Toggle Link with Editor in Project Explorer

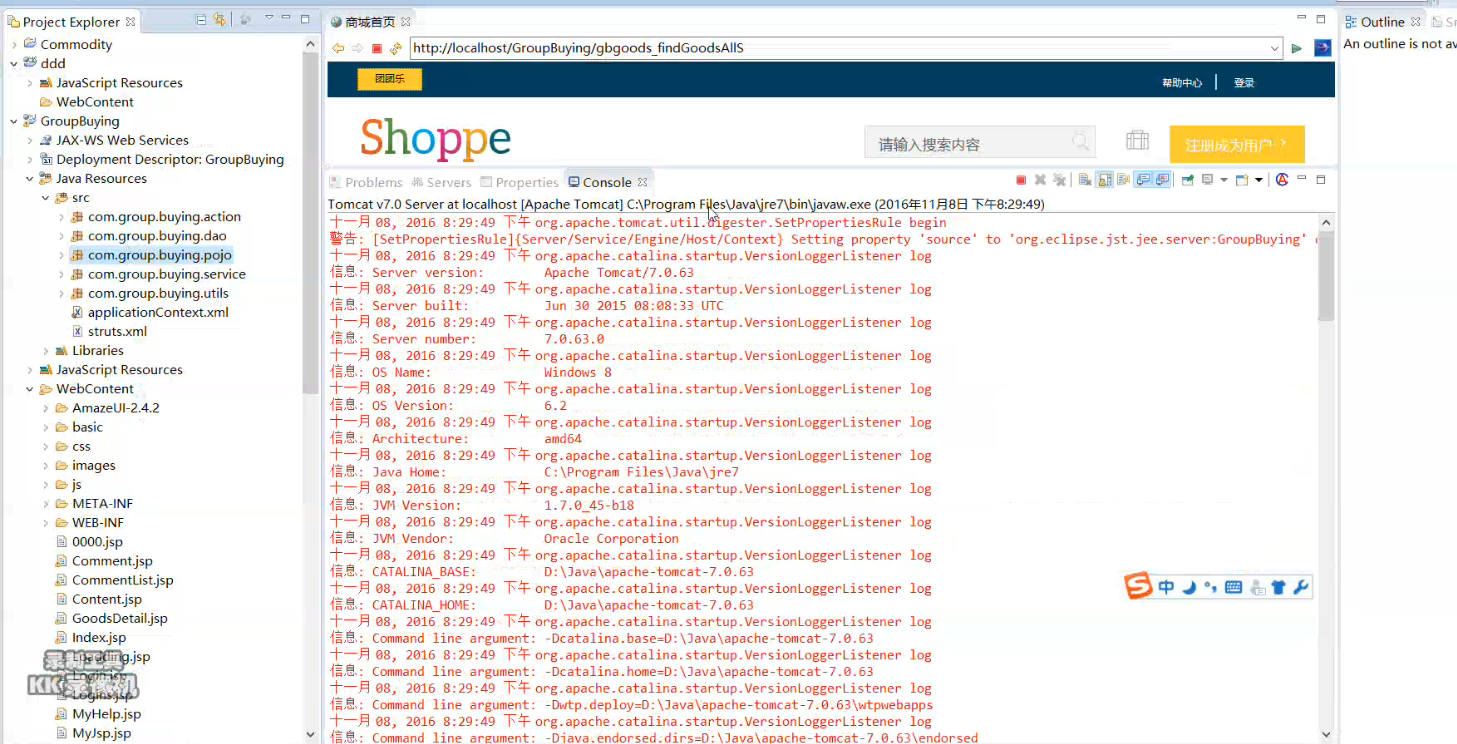[x=219, y=20]
